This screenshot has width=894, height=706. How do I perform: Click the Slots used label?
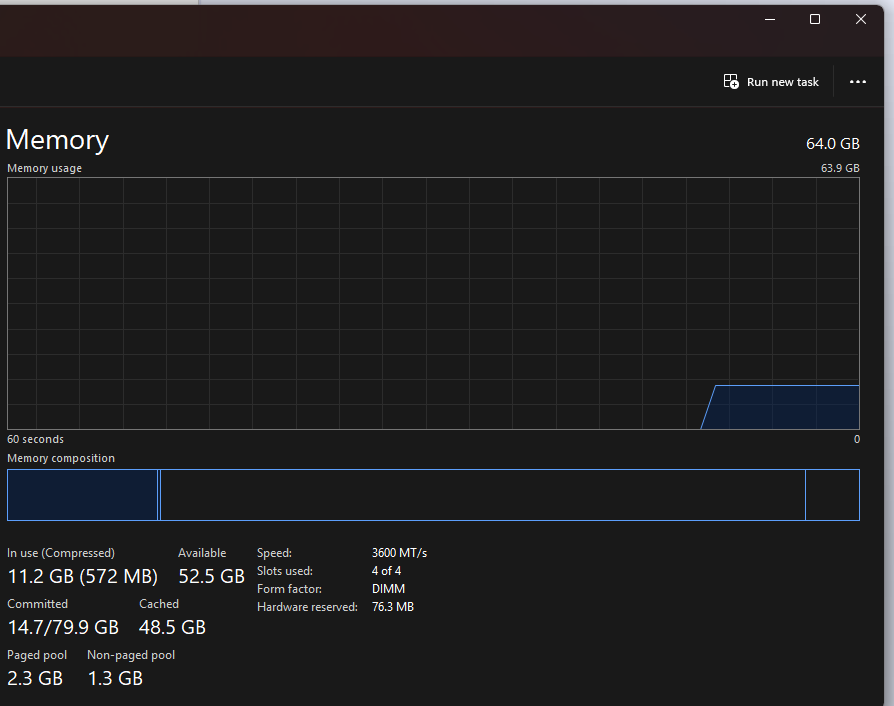285,571
